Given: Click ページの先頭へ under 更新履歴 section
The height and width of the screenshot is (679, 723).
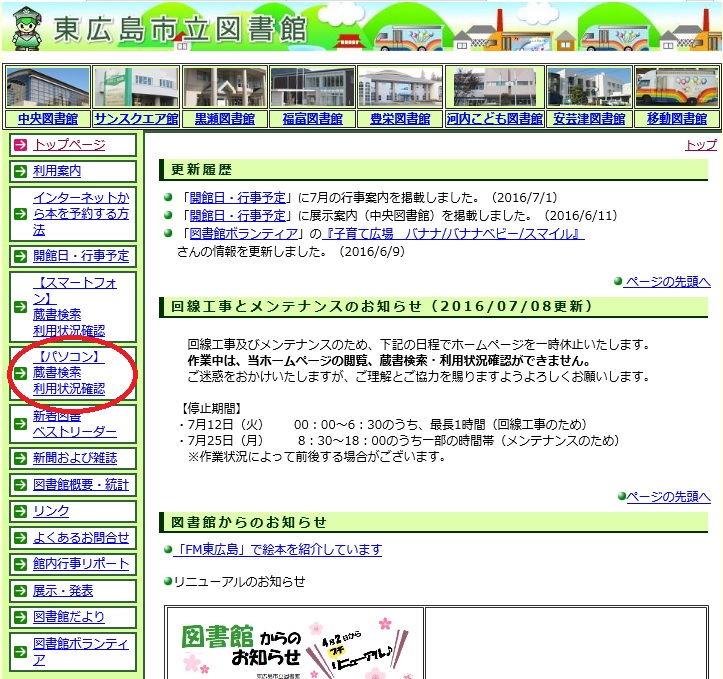Looking at the screenshot, I should pos(667,282).
